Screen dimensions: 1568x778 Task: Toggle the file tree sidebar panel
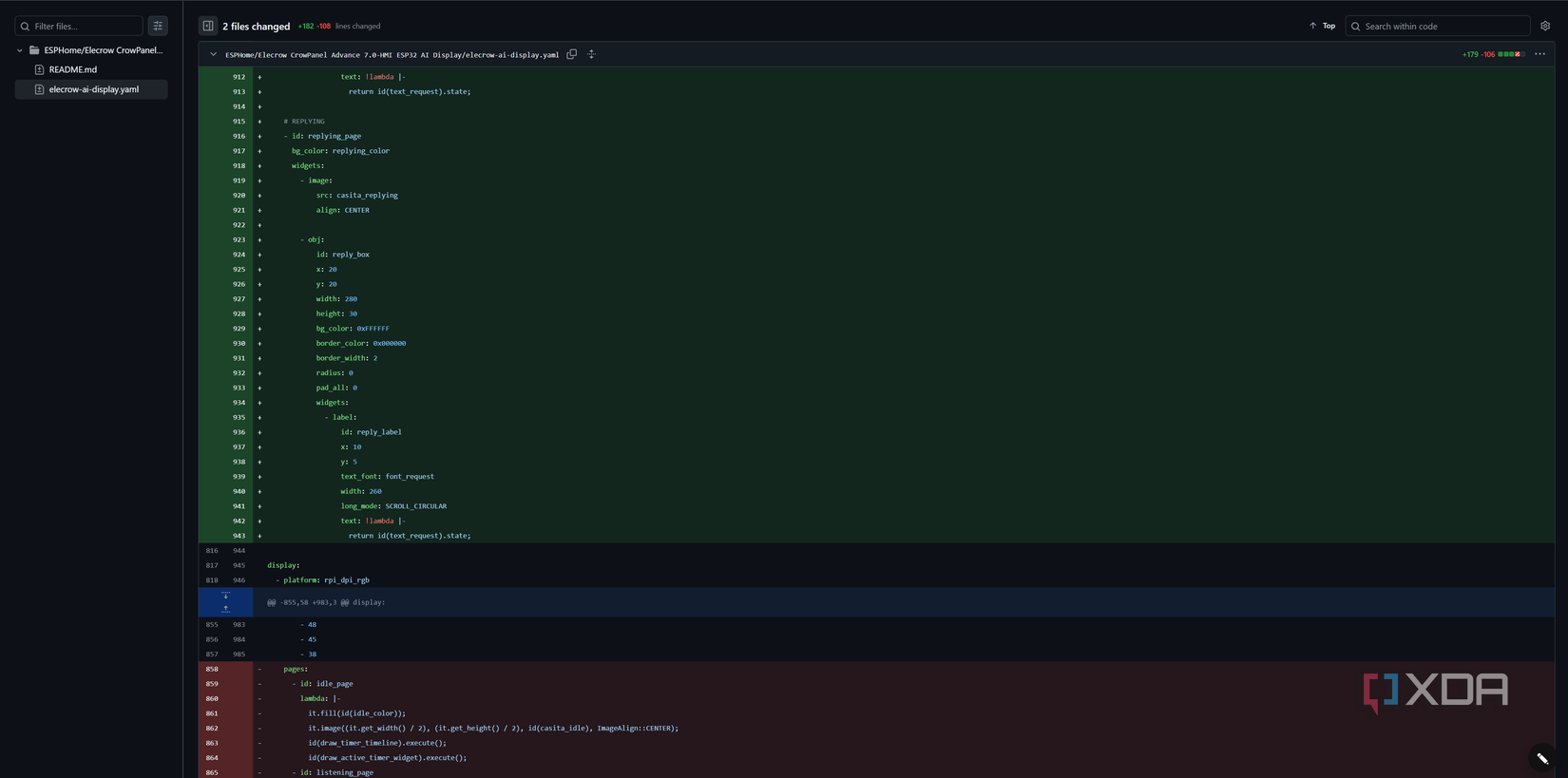208,26
